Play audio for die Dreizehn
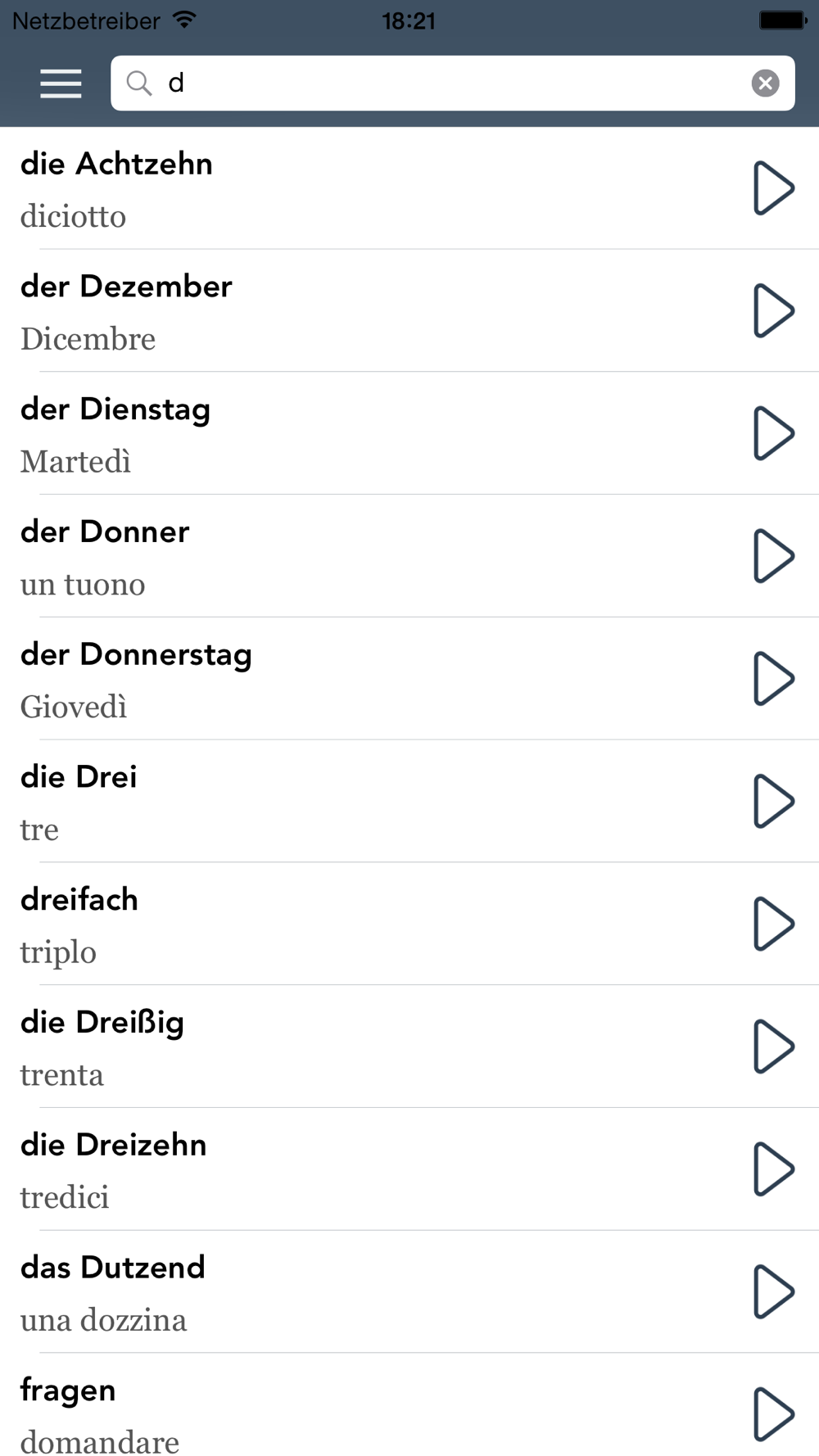Screen dimensions: 819x1456 [x=772, y=1169]
